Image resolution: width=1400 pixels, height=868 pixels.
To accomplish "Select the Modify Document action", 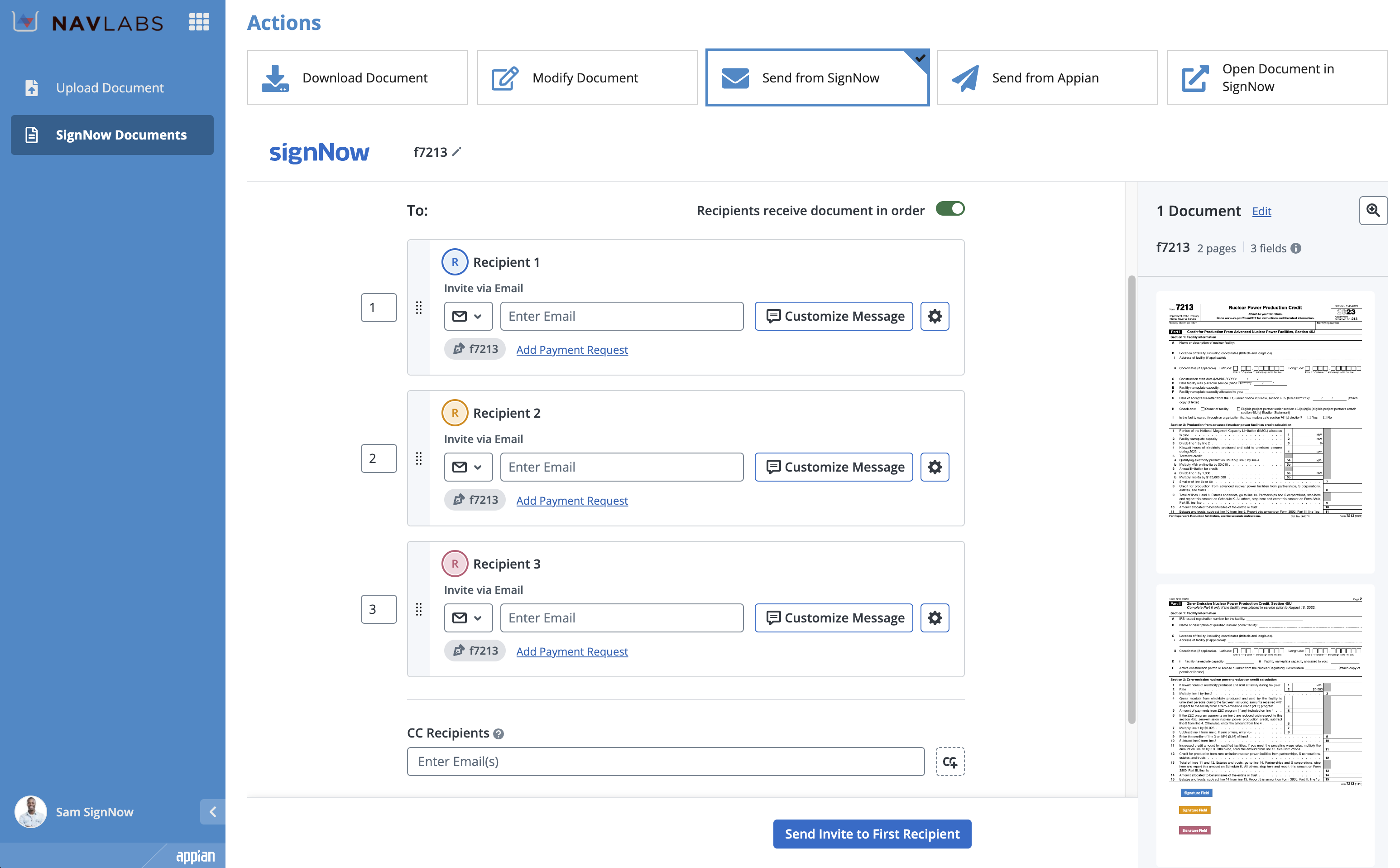I will (587, 77).
